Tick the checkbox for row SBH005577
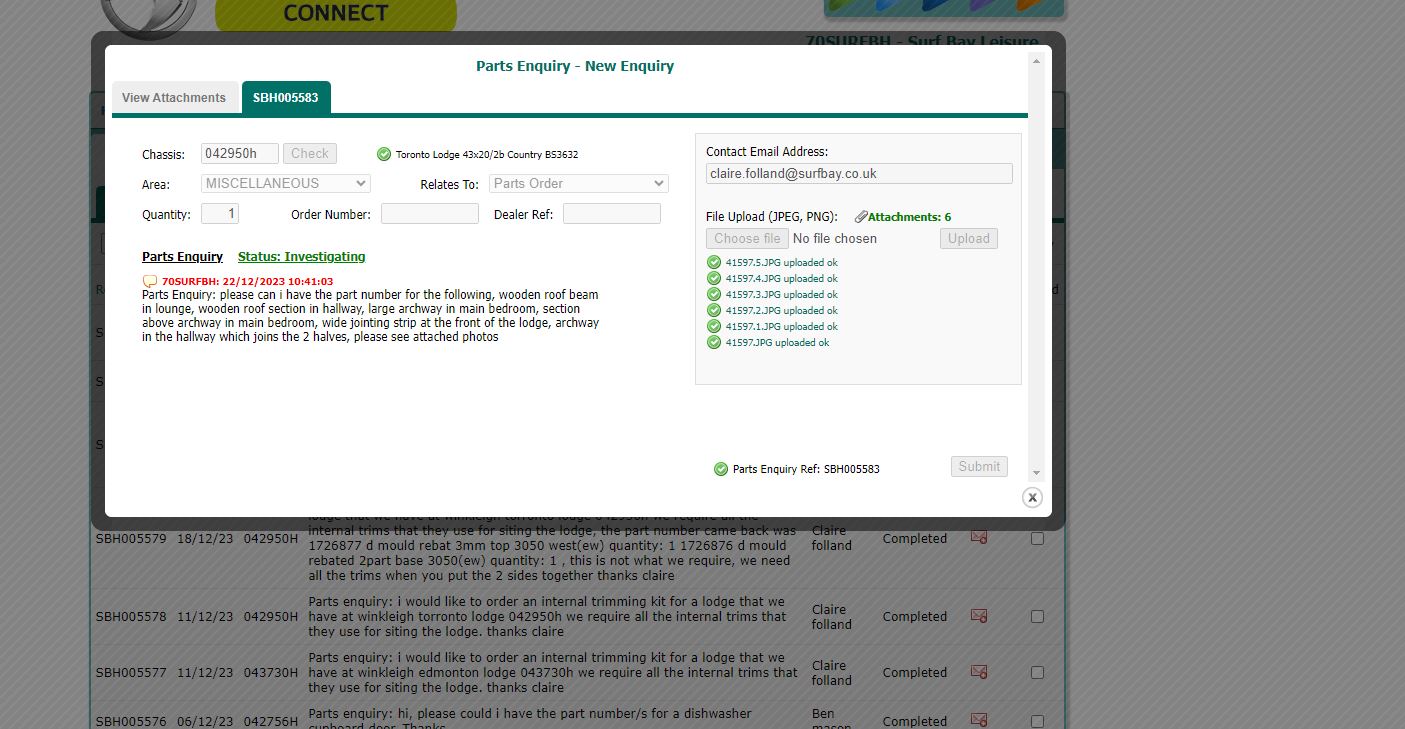The width and height of the screenshot is (1405, 729). point(1037,672)
